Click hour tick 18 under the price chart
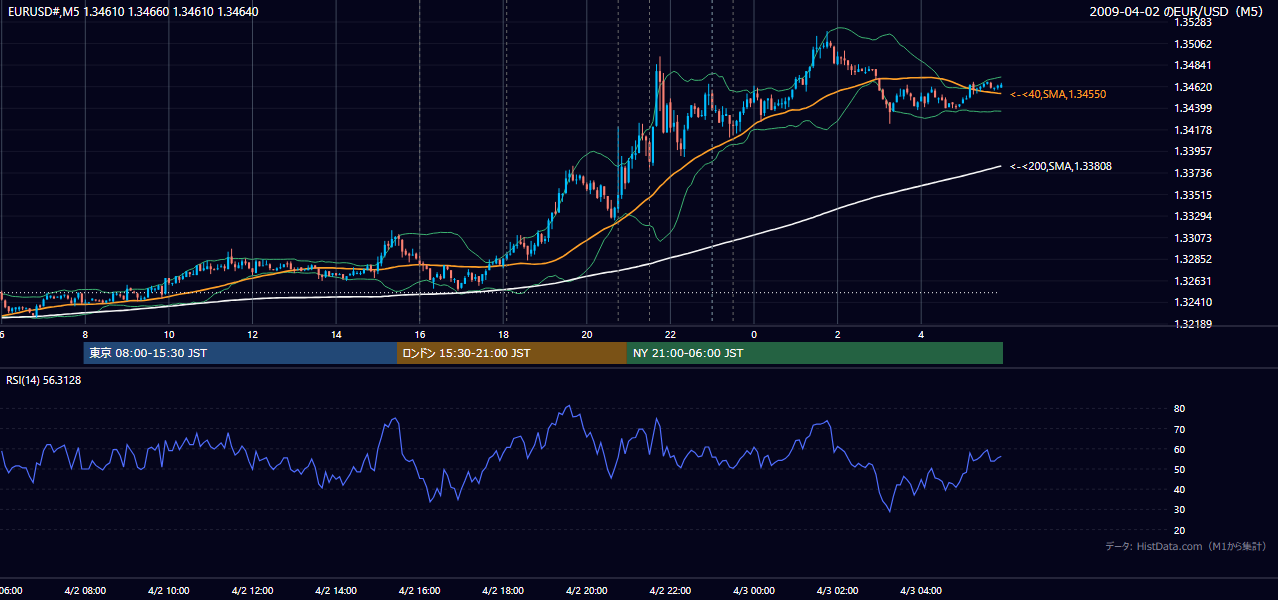The width and height of the screenshot is (1278, 600). pos(504,335)
